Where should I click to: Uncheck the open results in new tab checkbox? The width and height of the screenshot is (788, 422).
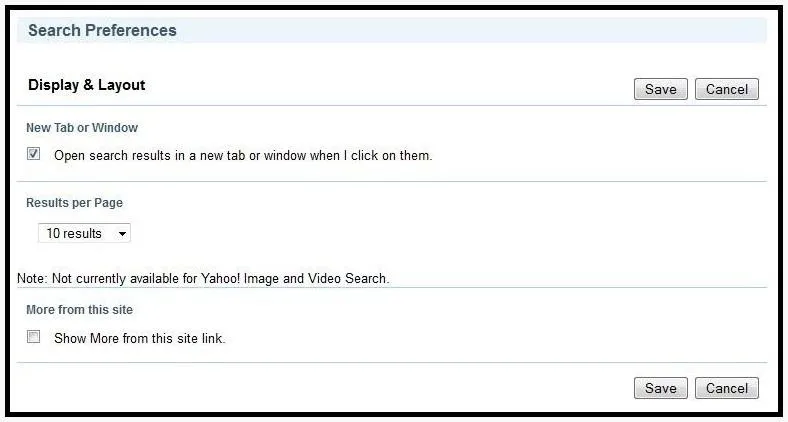point(34,154)
